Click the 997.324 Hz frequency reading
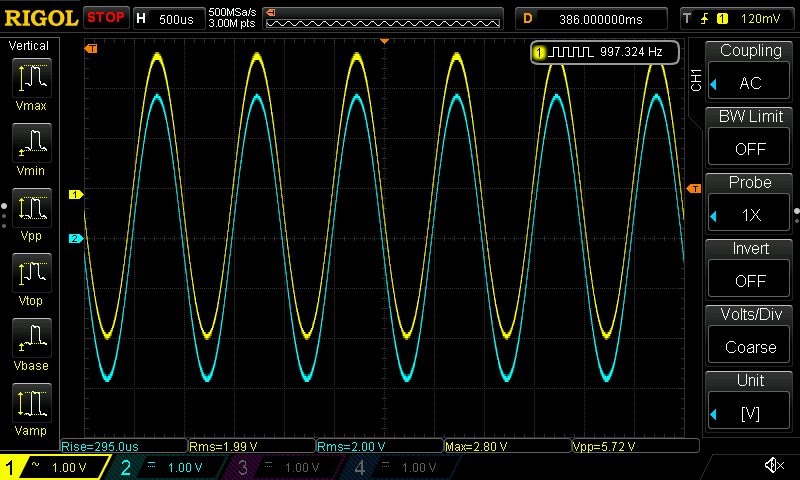Image resolution: width=800 pixels, height=480 pixels. pos(631,52)
